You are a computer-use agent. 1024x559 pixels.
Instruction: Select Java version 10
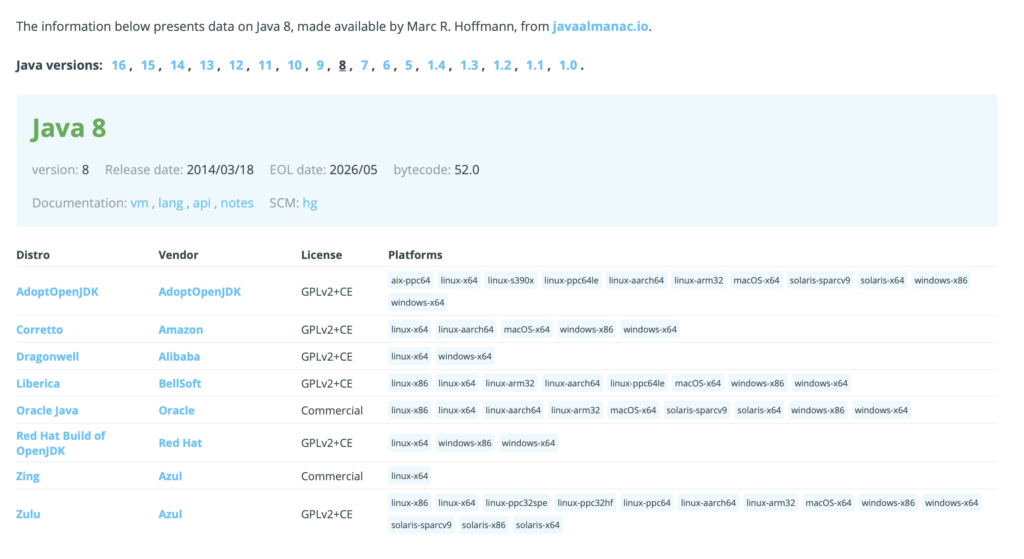point(295,65)
